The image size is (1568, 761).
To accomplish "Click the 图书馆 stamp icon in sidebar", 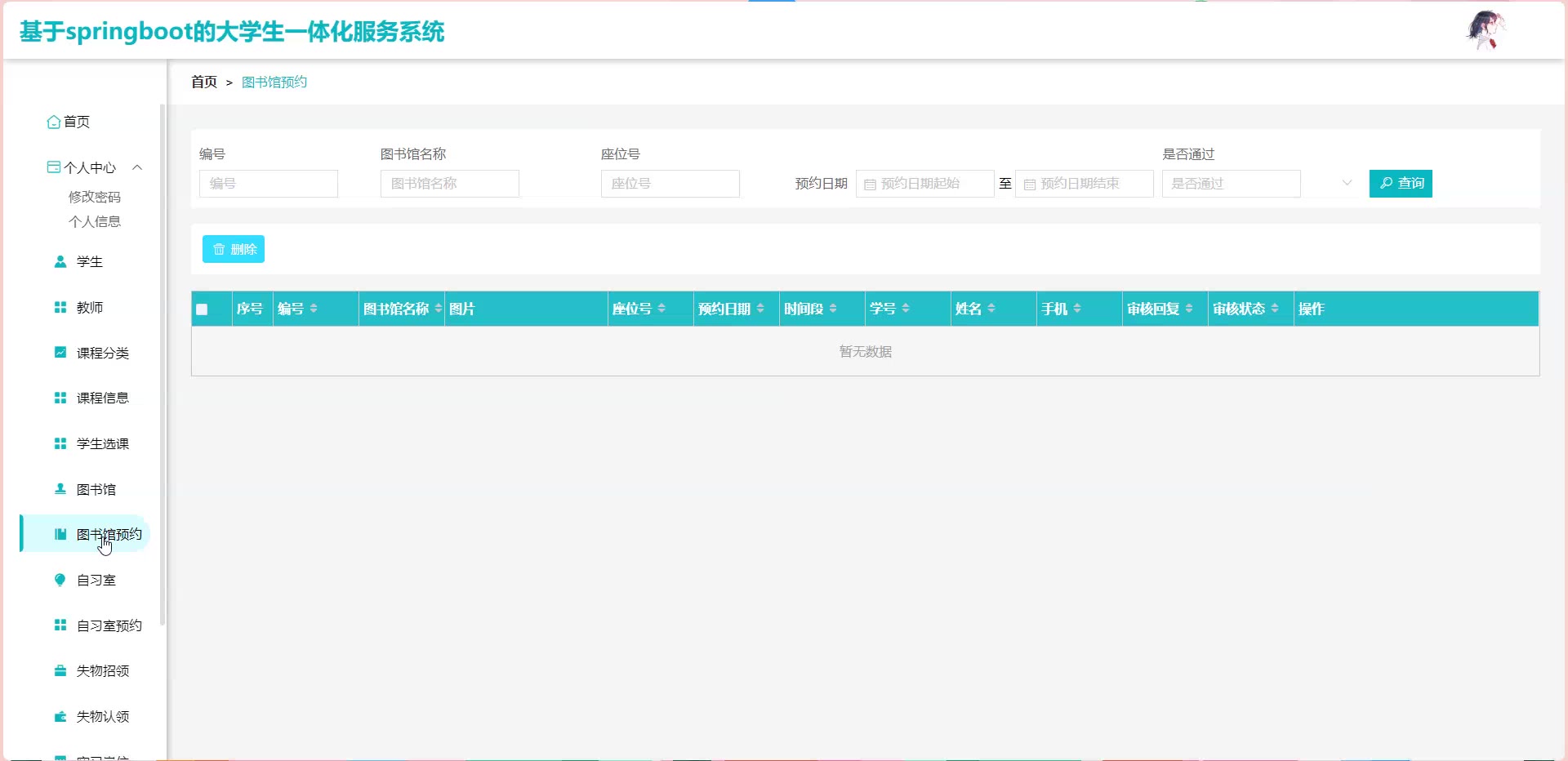I will coord(60,489).
